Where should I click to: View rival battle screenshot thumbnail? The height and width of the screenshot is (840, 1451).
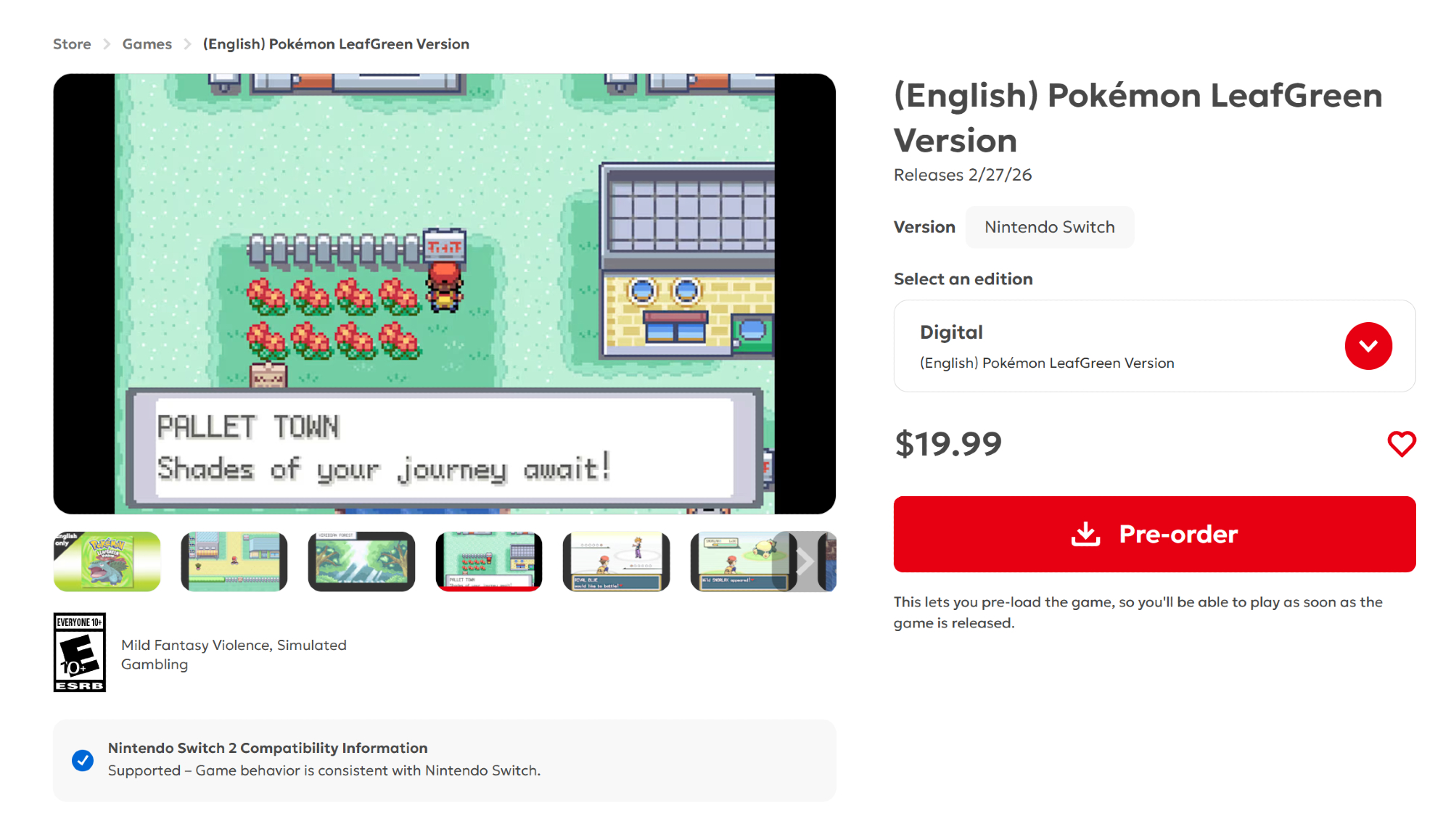[x=617, y=561]
